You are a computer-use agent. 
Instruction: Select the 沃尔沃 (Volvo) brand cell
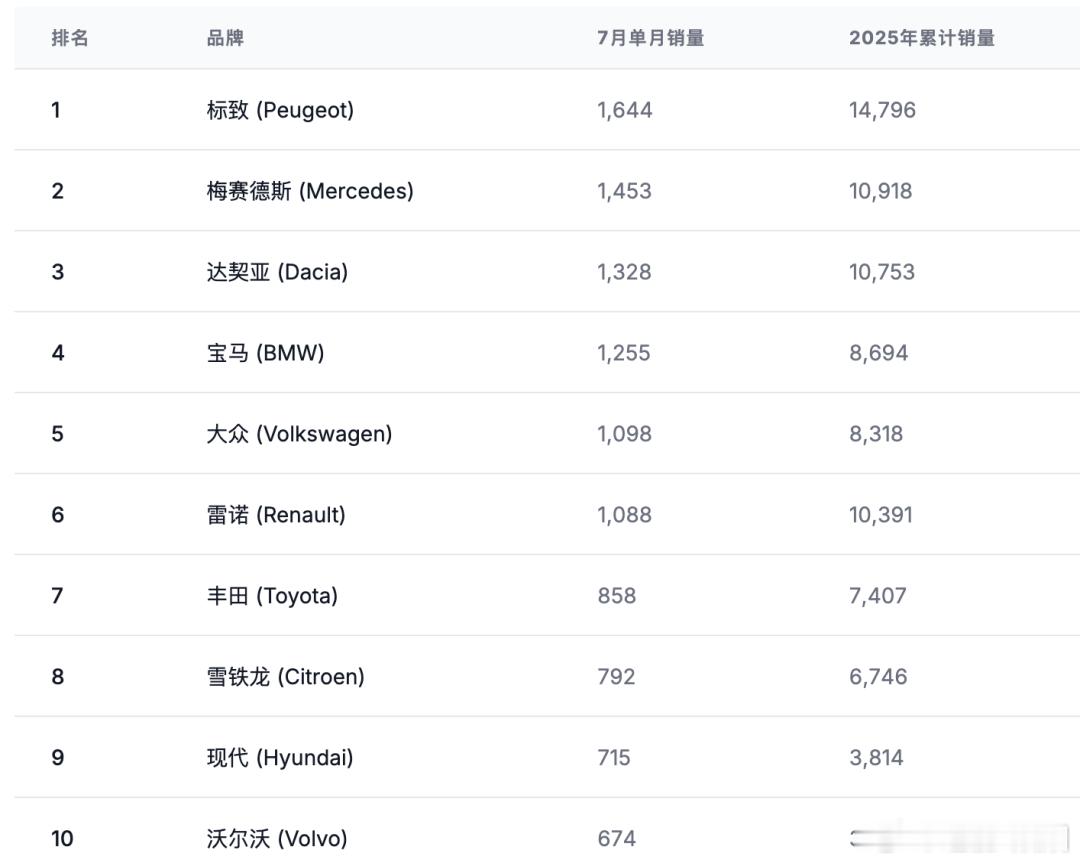(x=277, y=838)
